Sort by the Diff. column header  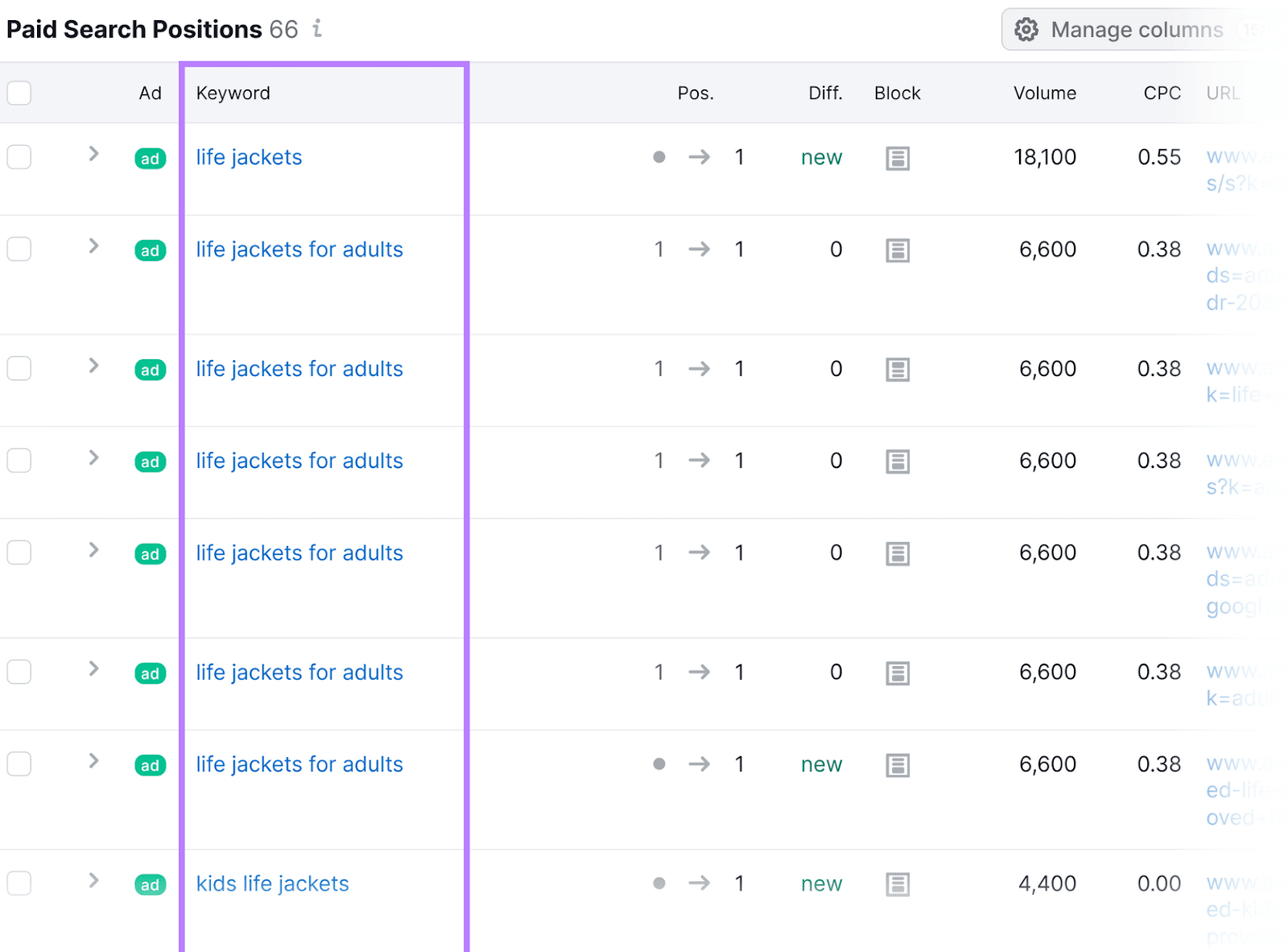click(x=825, y=93)
